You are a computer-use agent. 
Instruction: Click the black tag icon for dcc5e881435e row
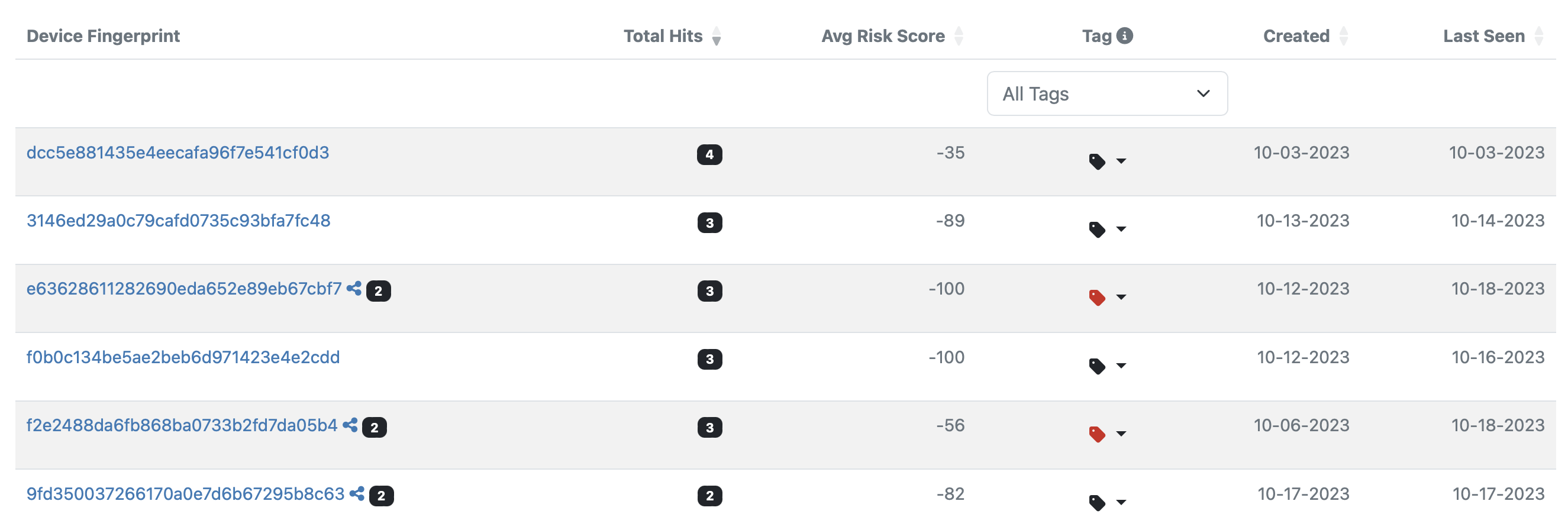click(1097, 161)
